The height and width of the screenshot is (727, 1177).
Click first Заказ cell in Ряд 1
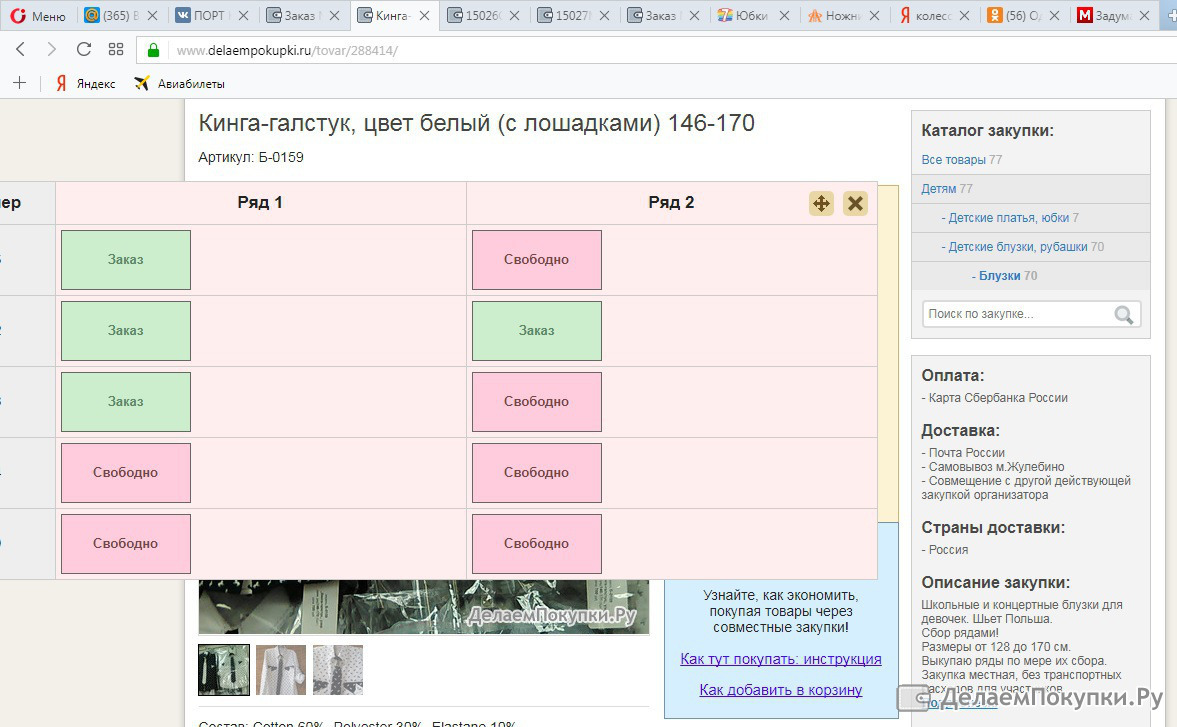coord(125,260)
